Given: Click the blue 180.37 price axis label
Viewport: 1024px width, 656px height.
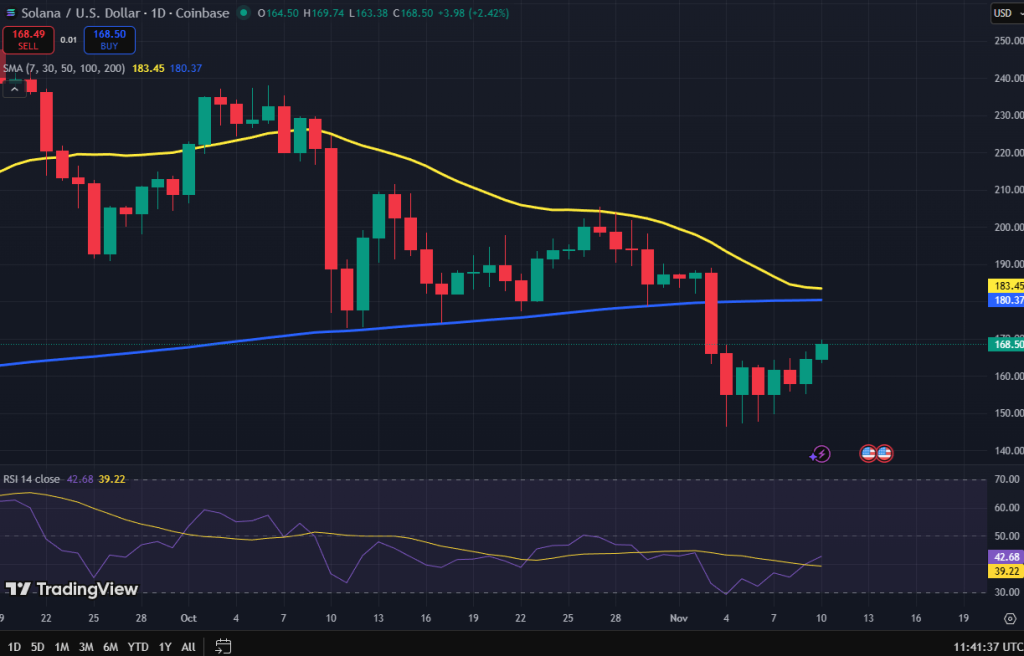Looking at the screenshot, I should [x=1006, y=301].
